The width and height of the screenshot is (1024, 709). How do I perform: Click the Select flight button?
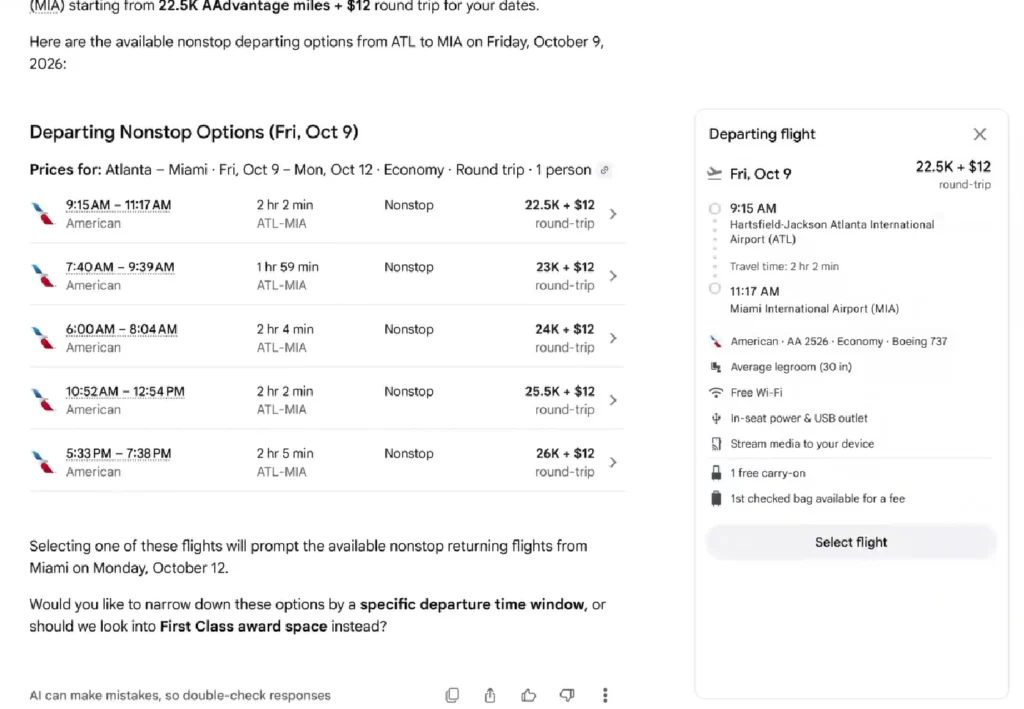point(851,543)
